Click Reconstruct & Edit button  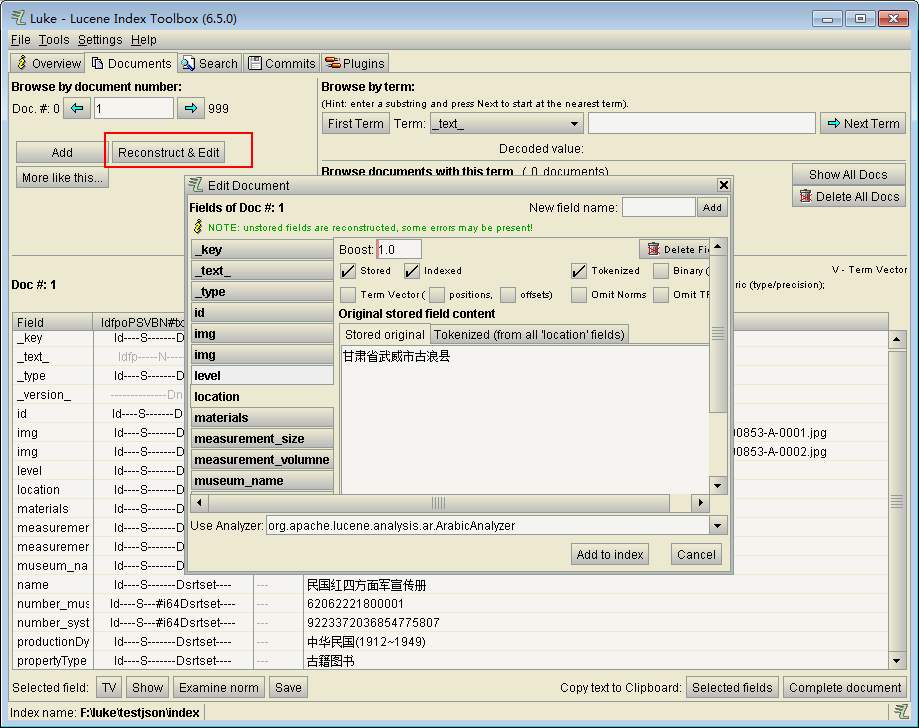pos(169,152)
